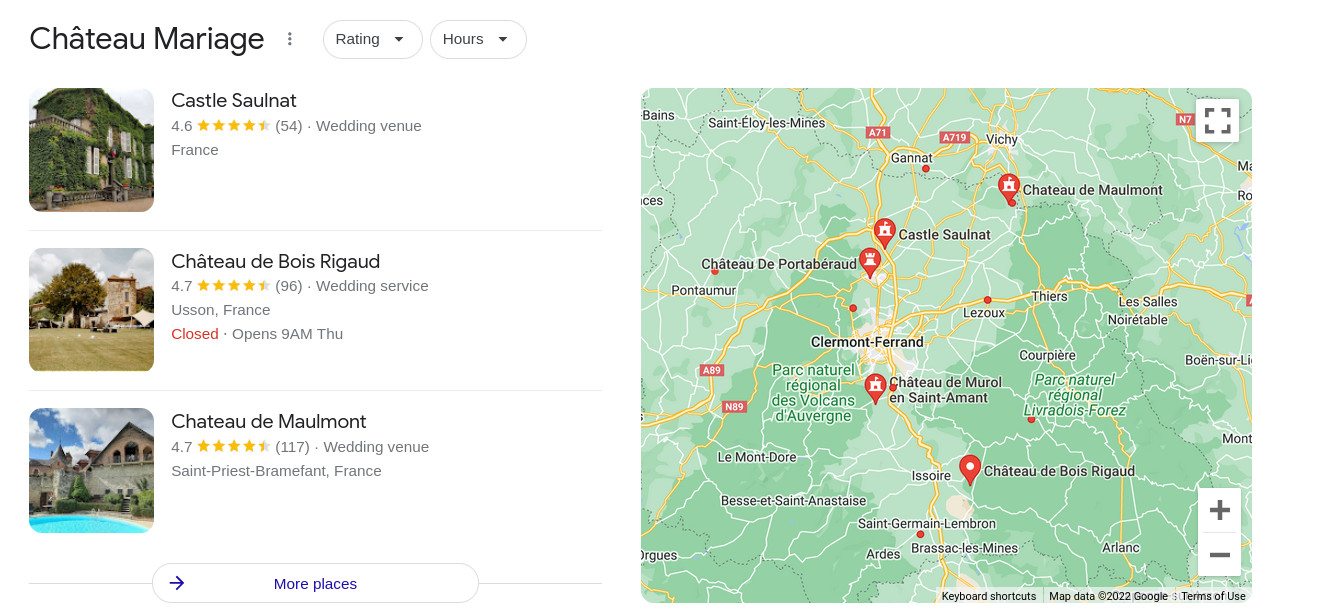
Task: Click the Château de Murol map marker
Action: 875,386
